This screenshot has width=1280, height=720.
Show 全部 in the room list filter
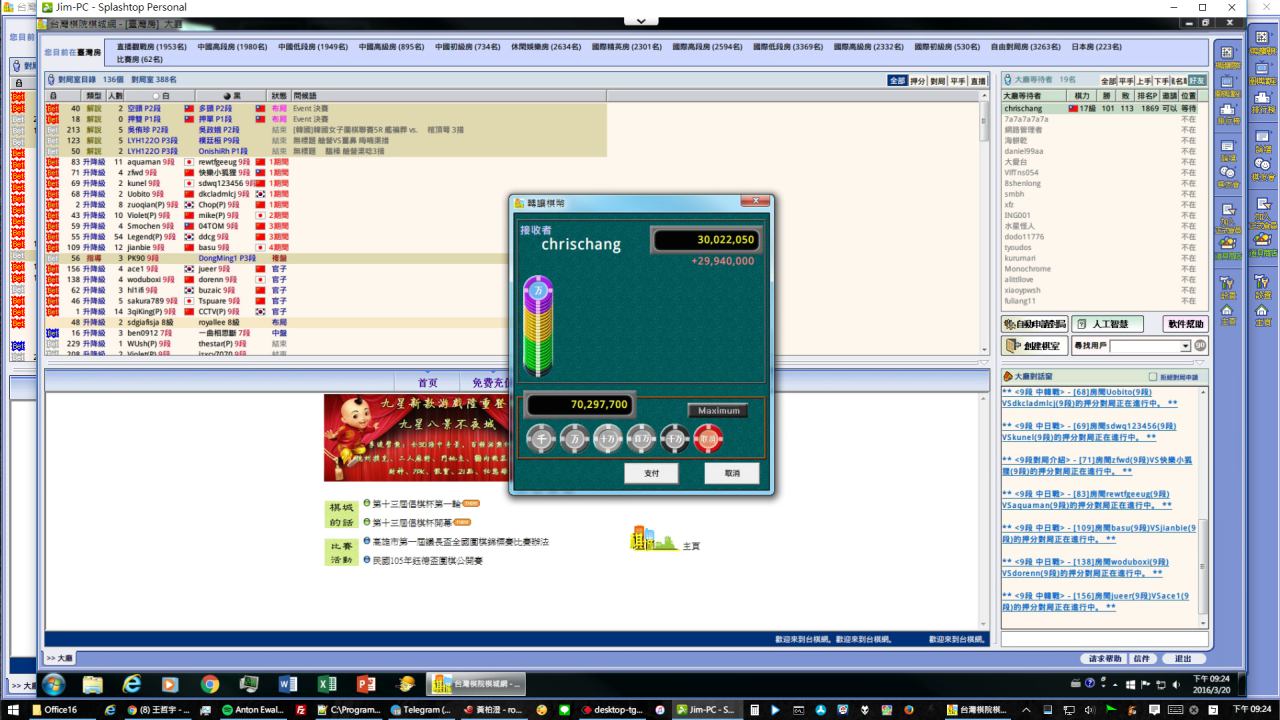(897, 81)
